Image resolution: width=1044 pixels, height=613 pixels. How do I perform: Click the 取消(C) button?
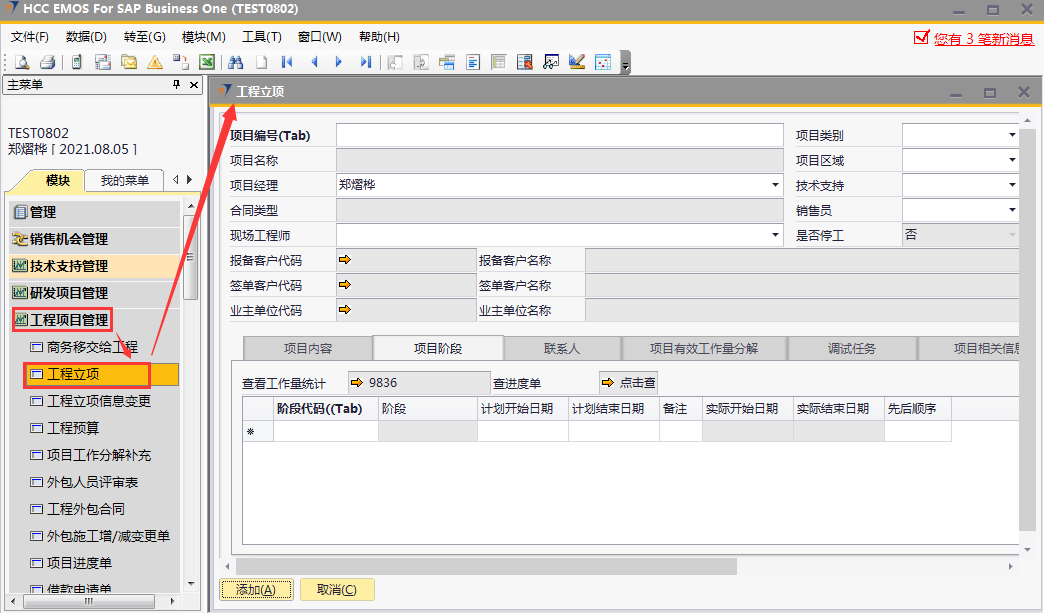click(337, 590)
